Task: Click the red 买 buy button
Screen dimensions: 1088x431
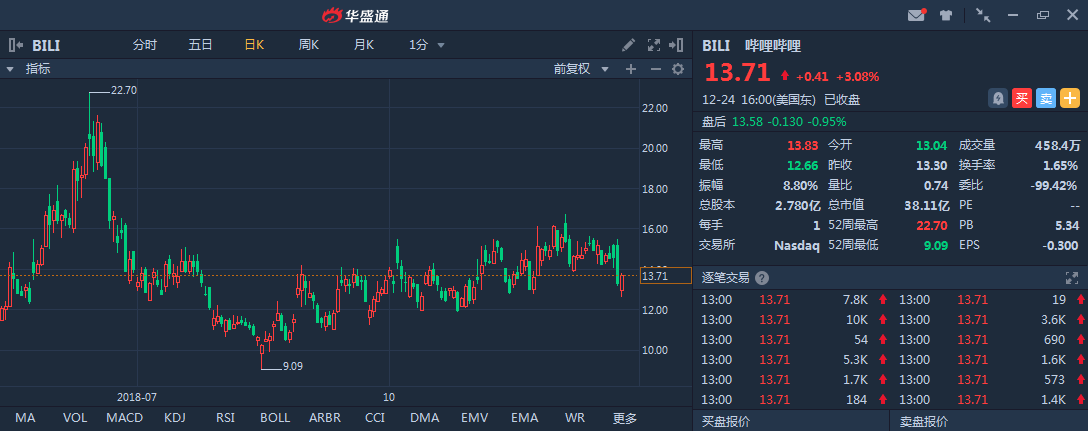Action: coord(1021,98)
